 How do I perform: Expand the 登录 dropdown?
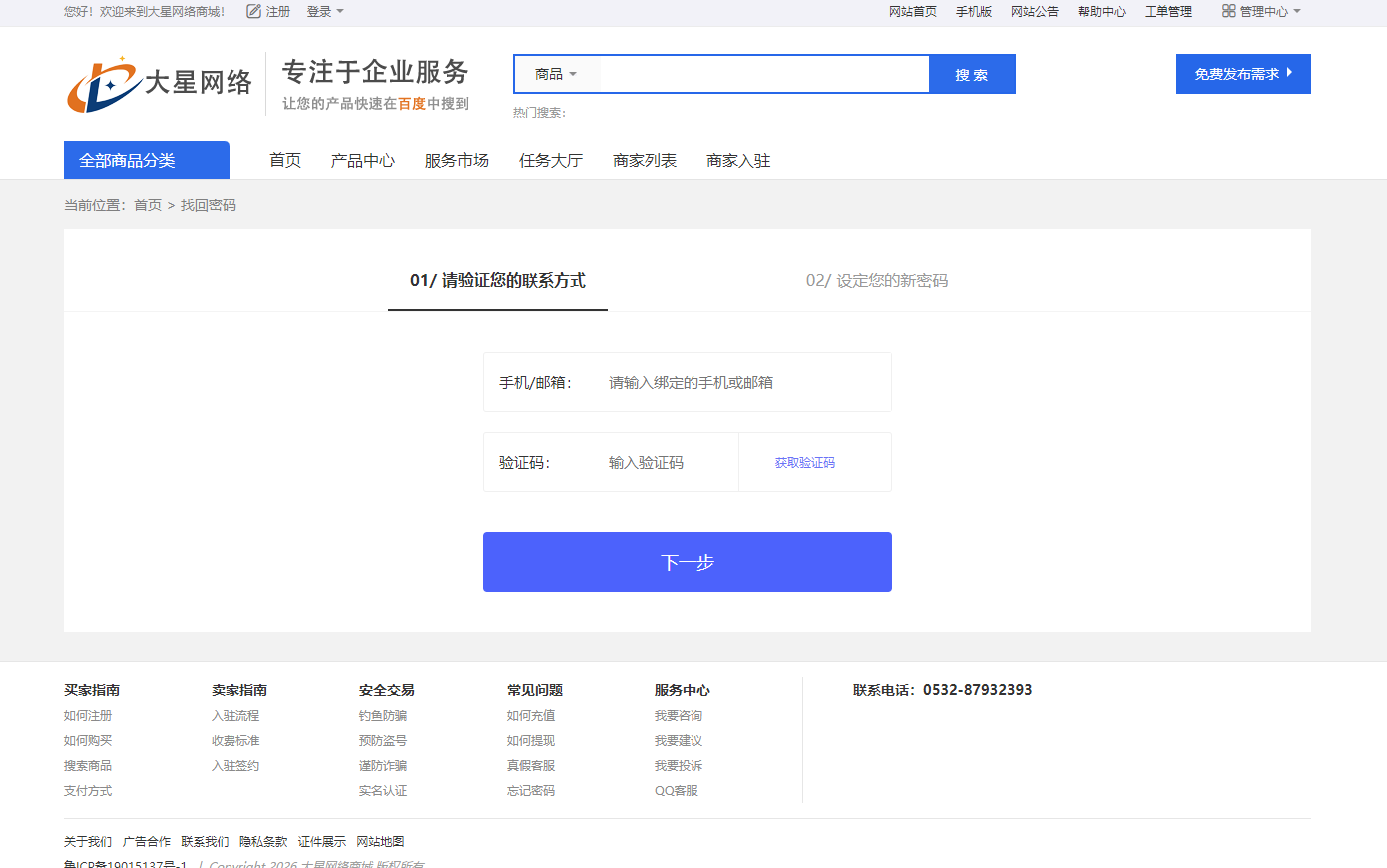pyautogui.click(x=325, y=12)
